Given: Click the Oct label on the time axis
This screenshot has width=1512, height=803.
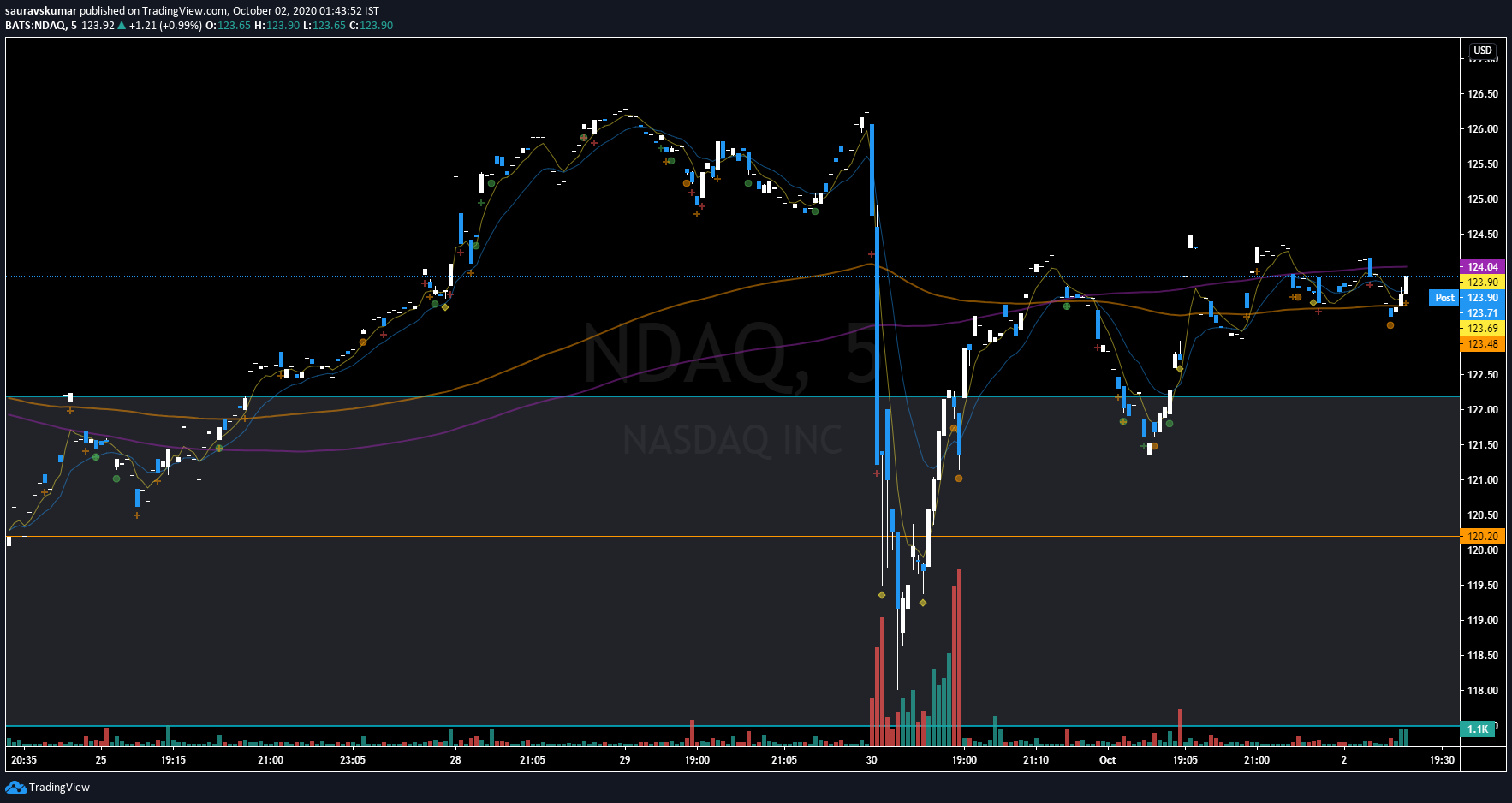Looking at the screenshot, I should point(1108,760).
